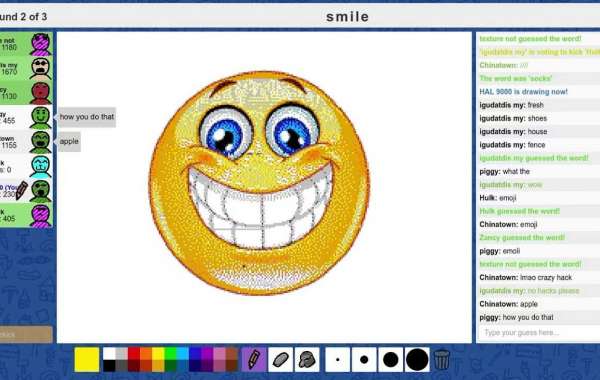Choose the second largest brush size
The height and width of the screenshot is (380, 600).
click(390, 359)
